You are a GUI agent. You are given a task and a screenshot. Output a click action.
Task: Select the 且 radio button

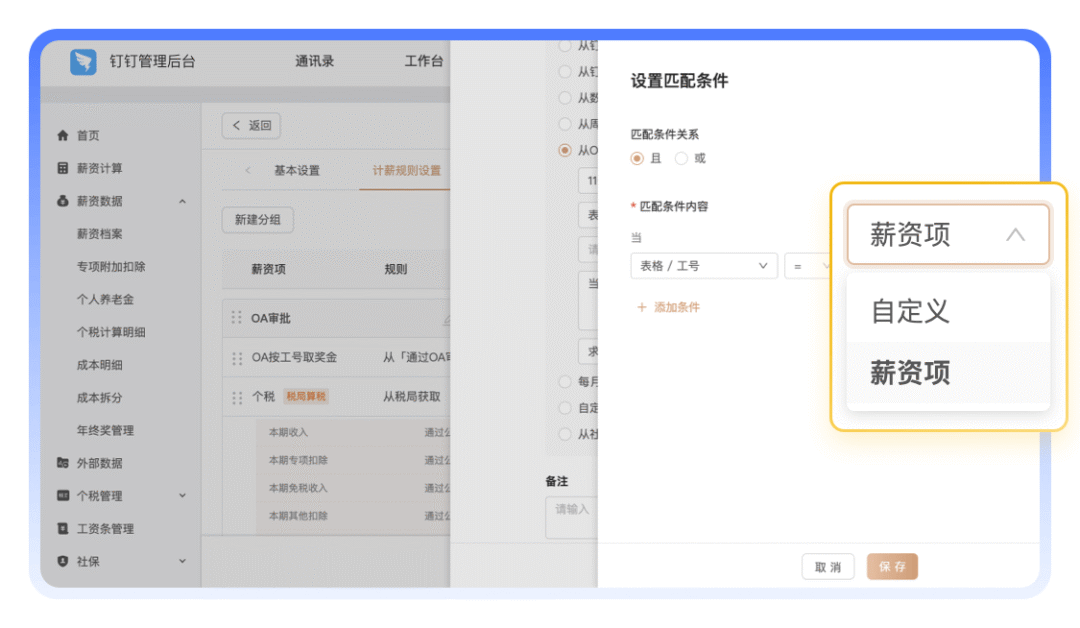click(637, 158)
